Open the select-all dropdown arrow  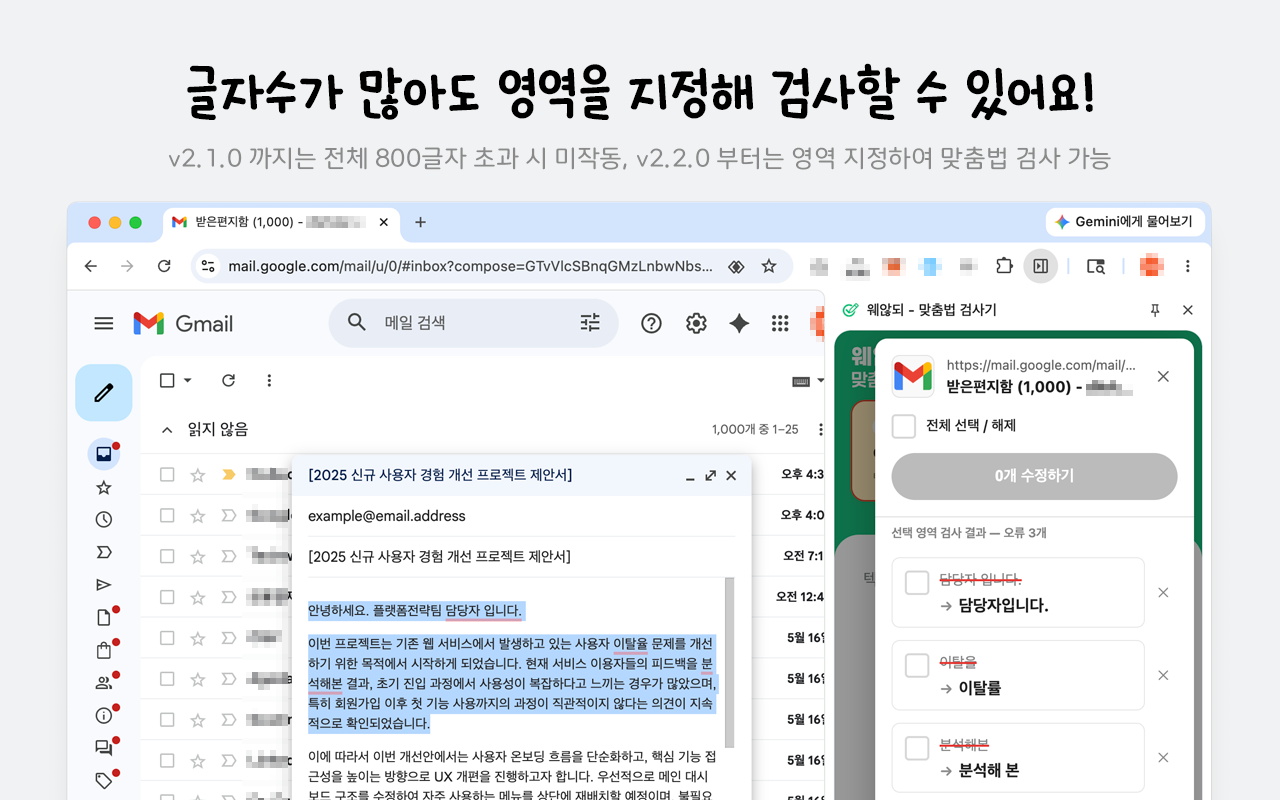click(187, 380)
